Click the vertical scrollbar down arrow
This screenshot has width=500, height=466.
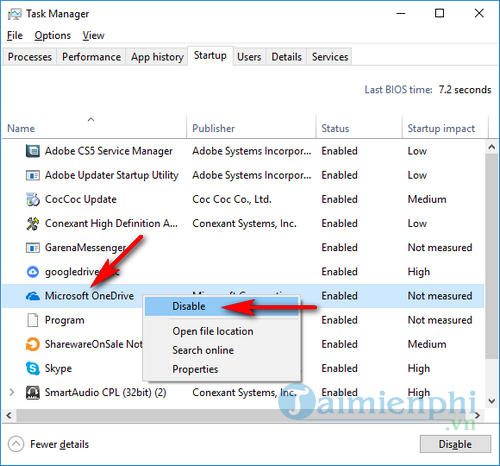pos(492,401)
